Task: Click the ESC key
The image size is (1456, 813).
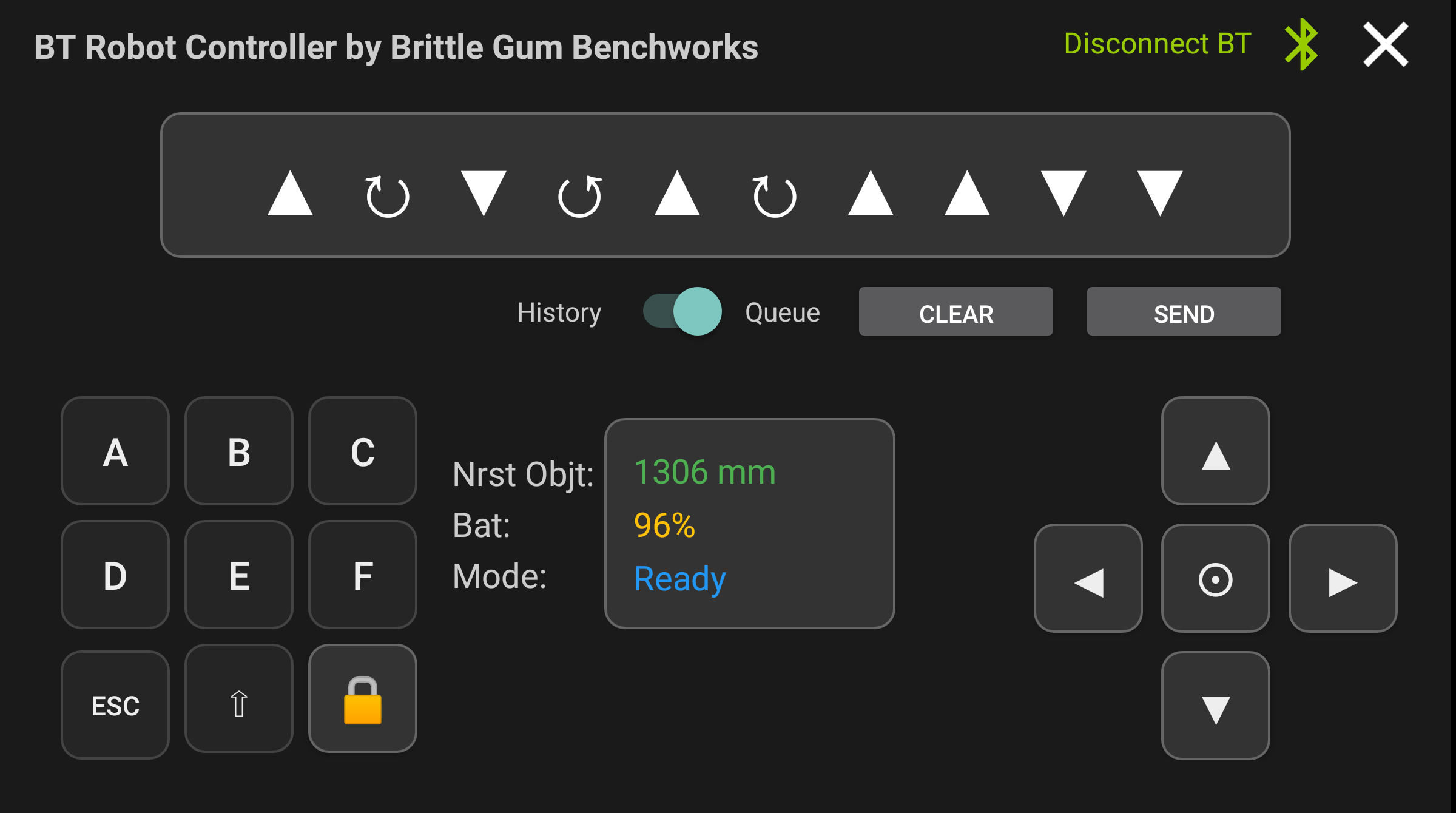Action: pos(115,704)
